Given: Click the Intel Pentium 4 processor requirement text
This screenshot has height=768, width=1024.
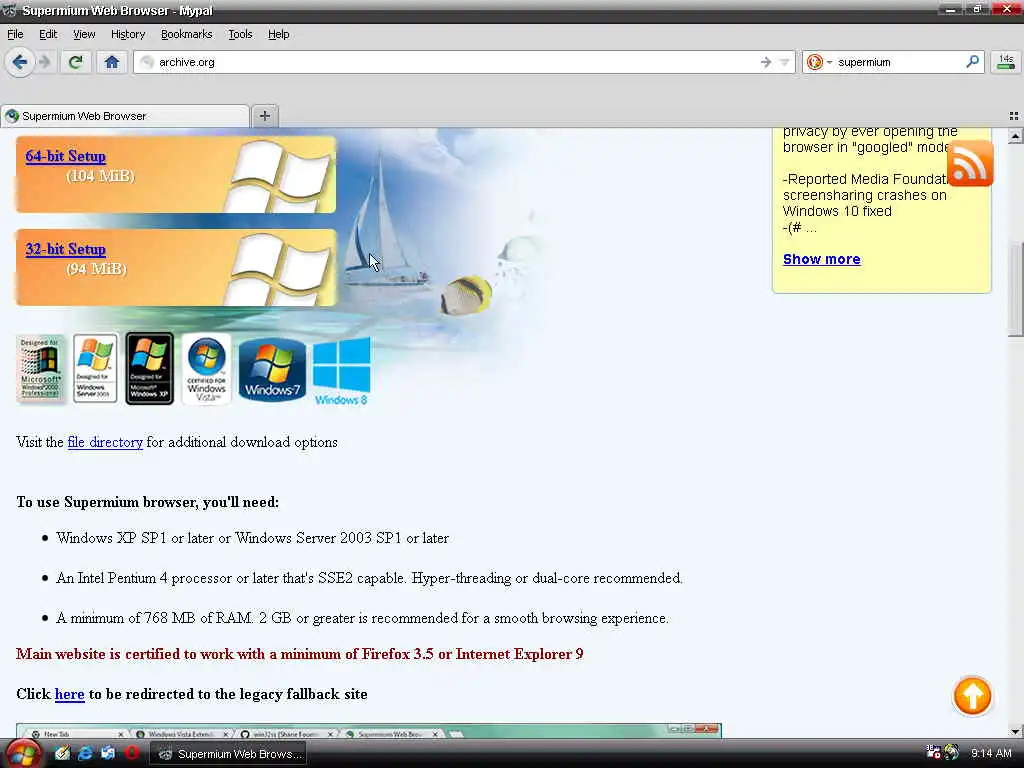Looking at the screenshot, I should tap(369, 578).
